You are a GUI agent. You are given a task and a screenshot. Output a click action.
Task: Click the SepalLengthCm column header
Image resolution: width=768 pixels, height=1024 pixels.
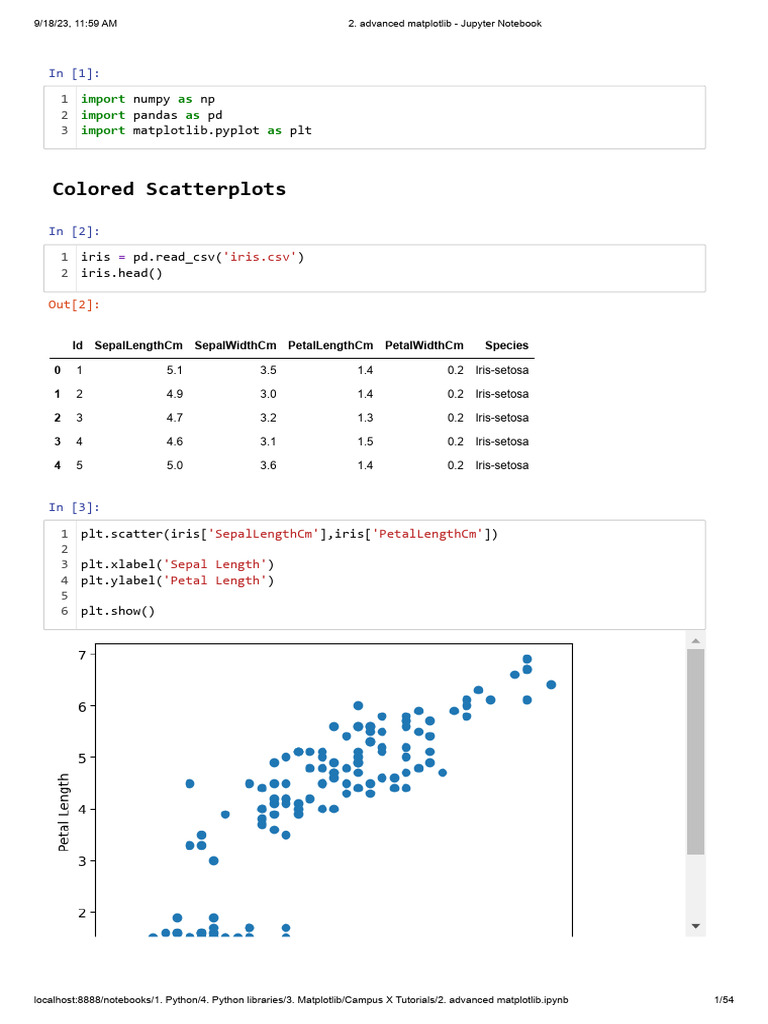139,346
